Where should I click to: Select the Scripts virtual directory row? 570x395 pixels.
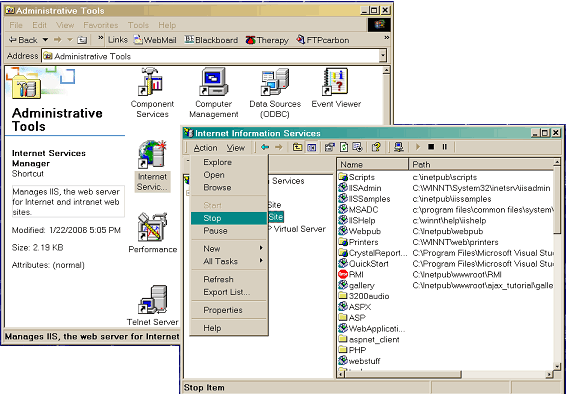[x=446, y=177]
